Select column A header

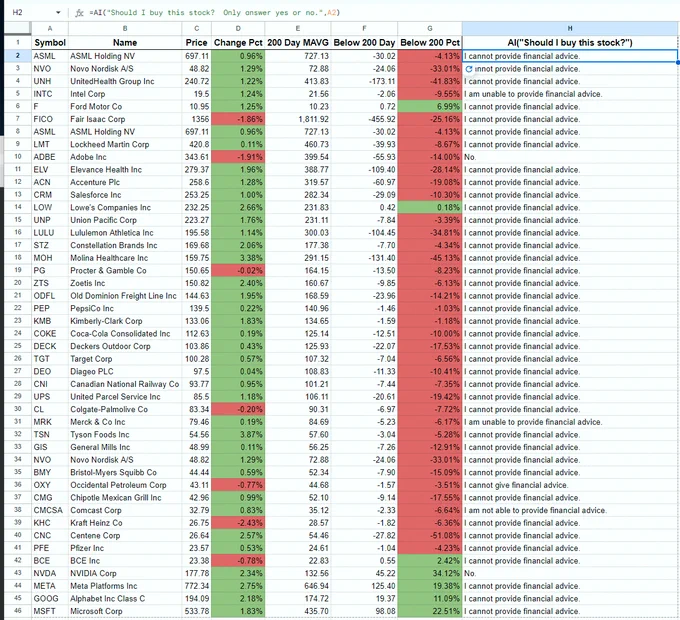coord(50,28)
